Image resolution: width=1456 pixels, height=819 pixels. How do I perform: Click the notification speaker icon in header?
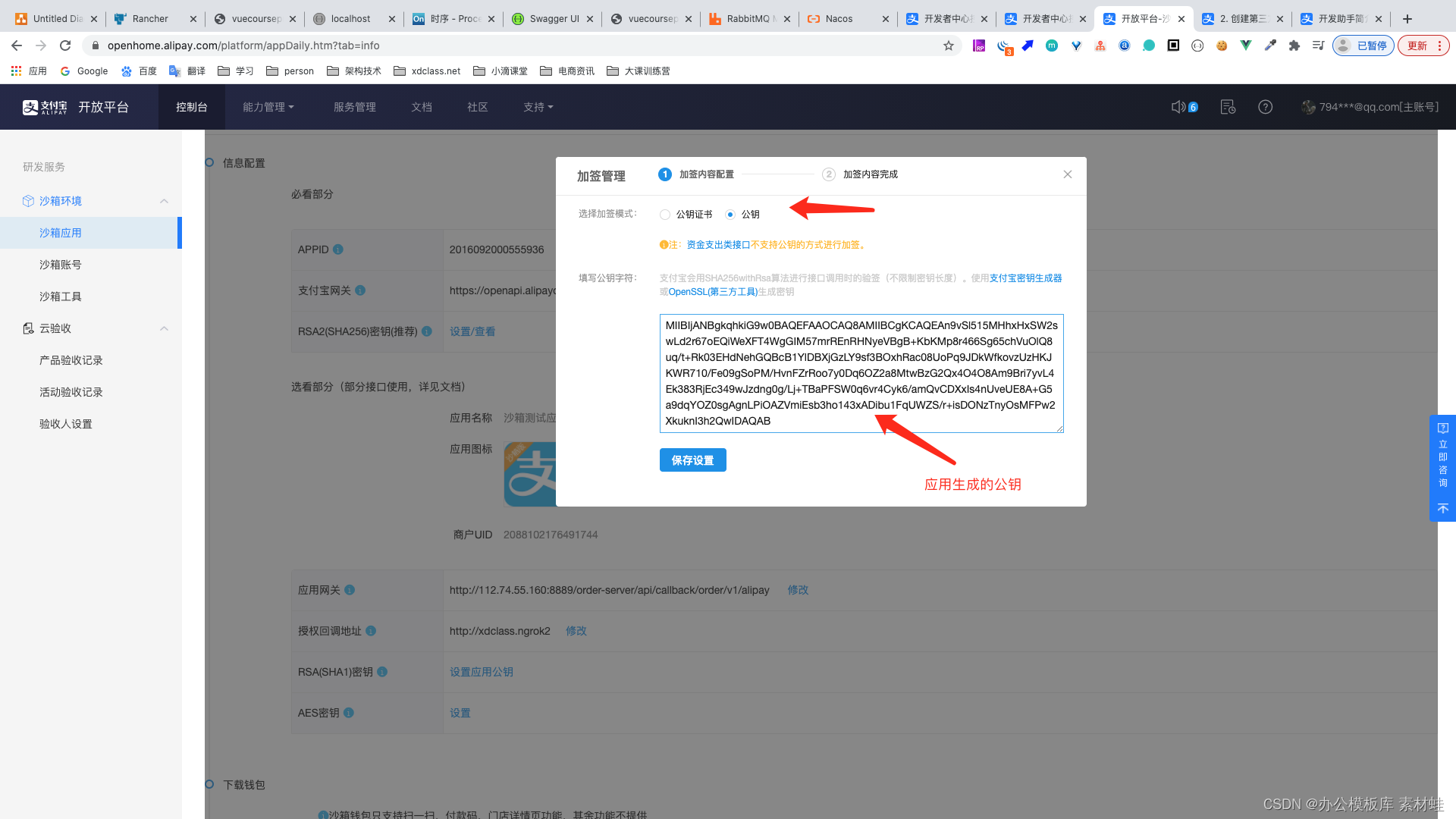1178,107
